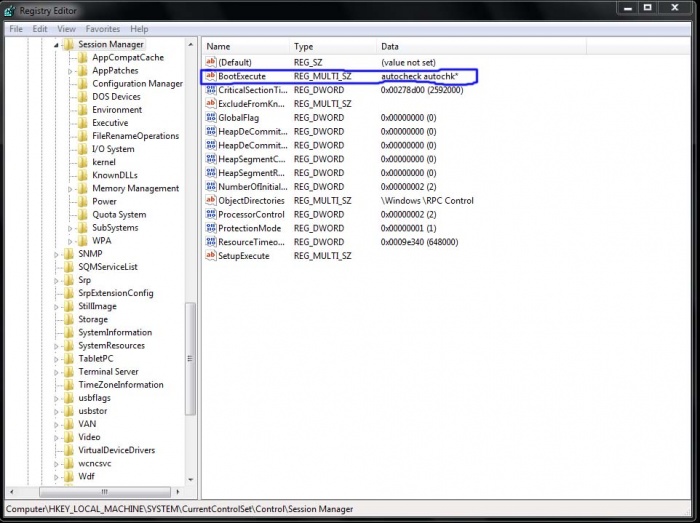Viewport: 700px width, 523px height.
Task: Expand the Terminal Server key
Action: tap(57, 371)
